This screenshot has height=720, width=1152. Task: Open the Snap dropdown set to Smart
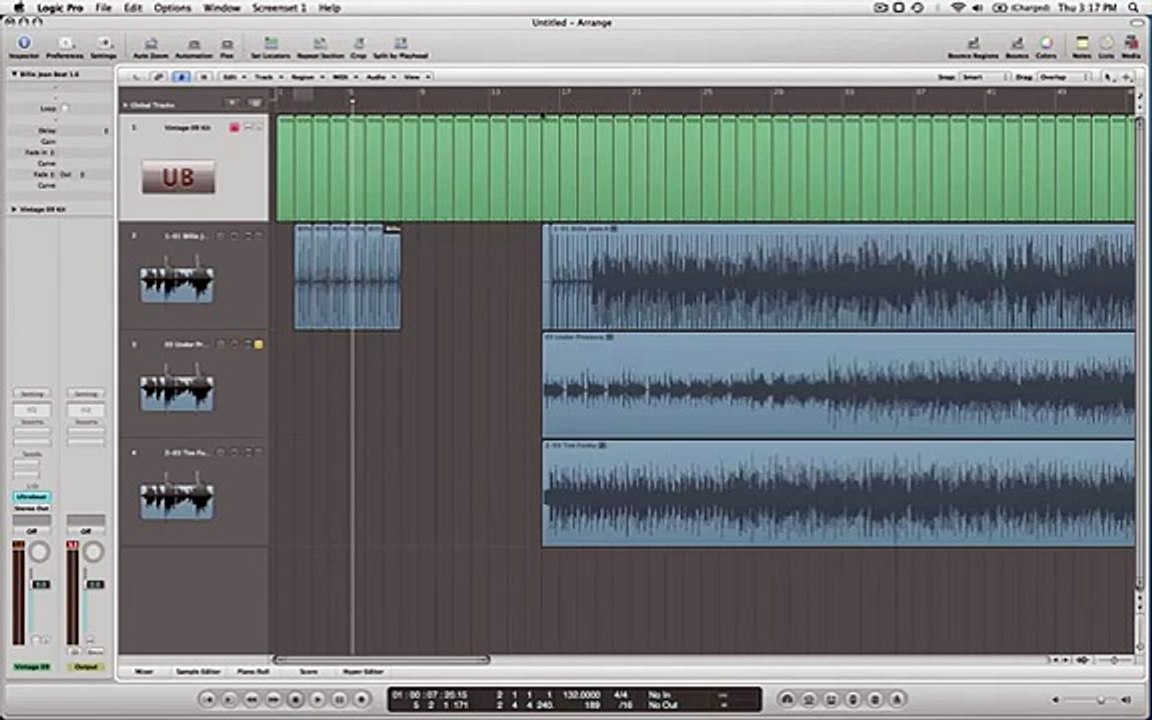984,76
